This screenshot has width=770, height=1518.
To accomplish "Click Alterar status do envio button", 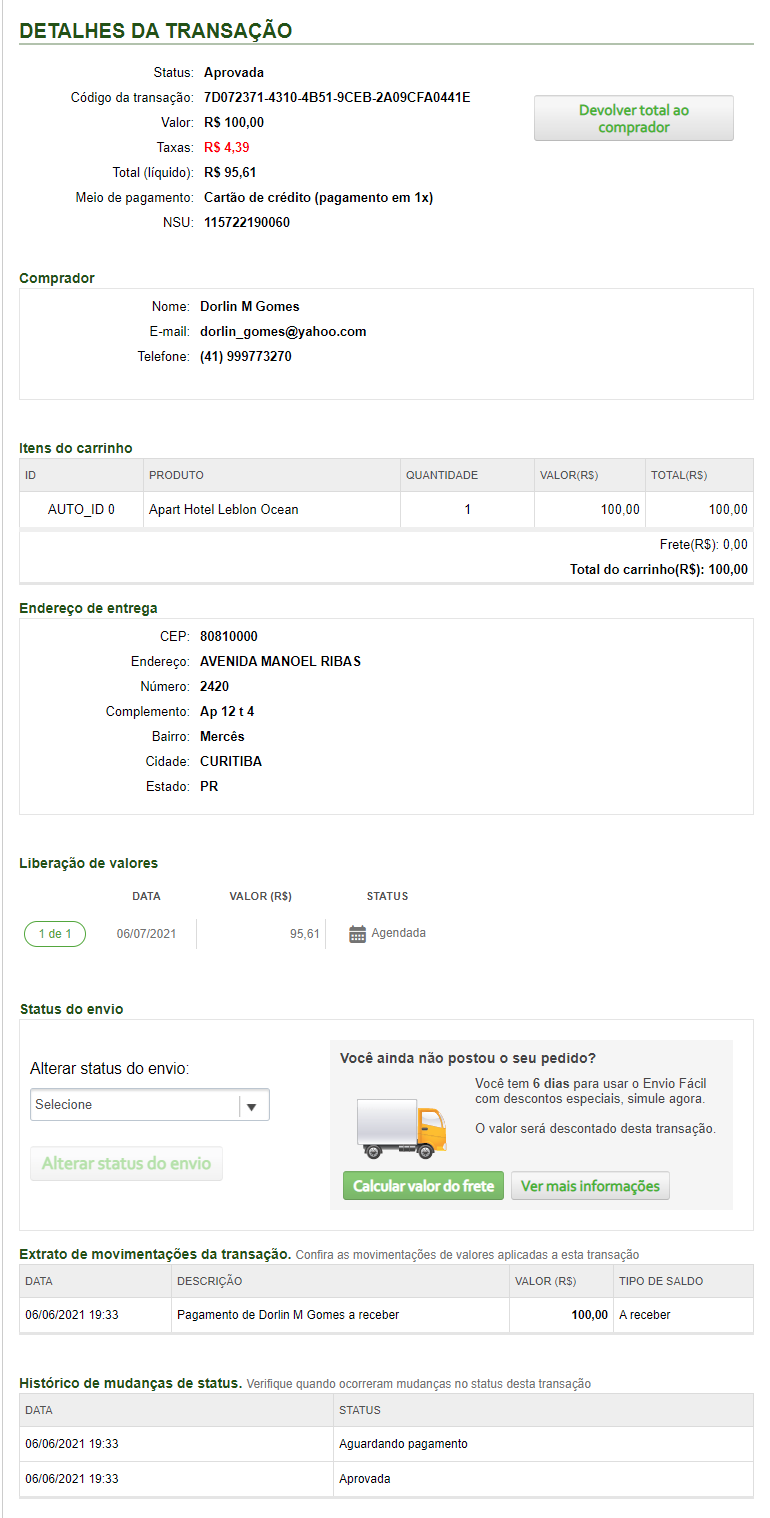I will [127, 1164].
